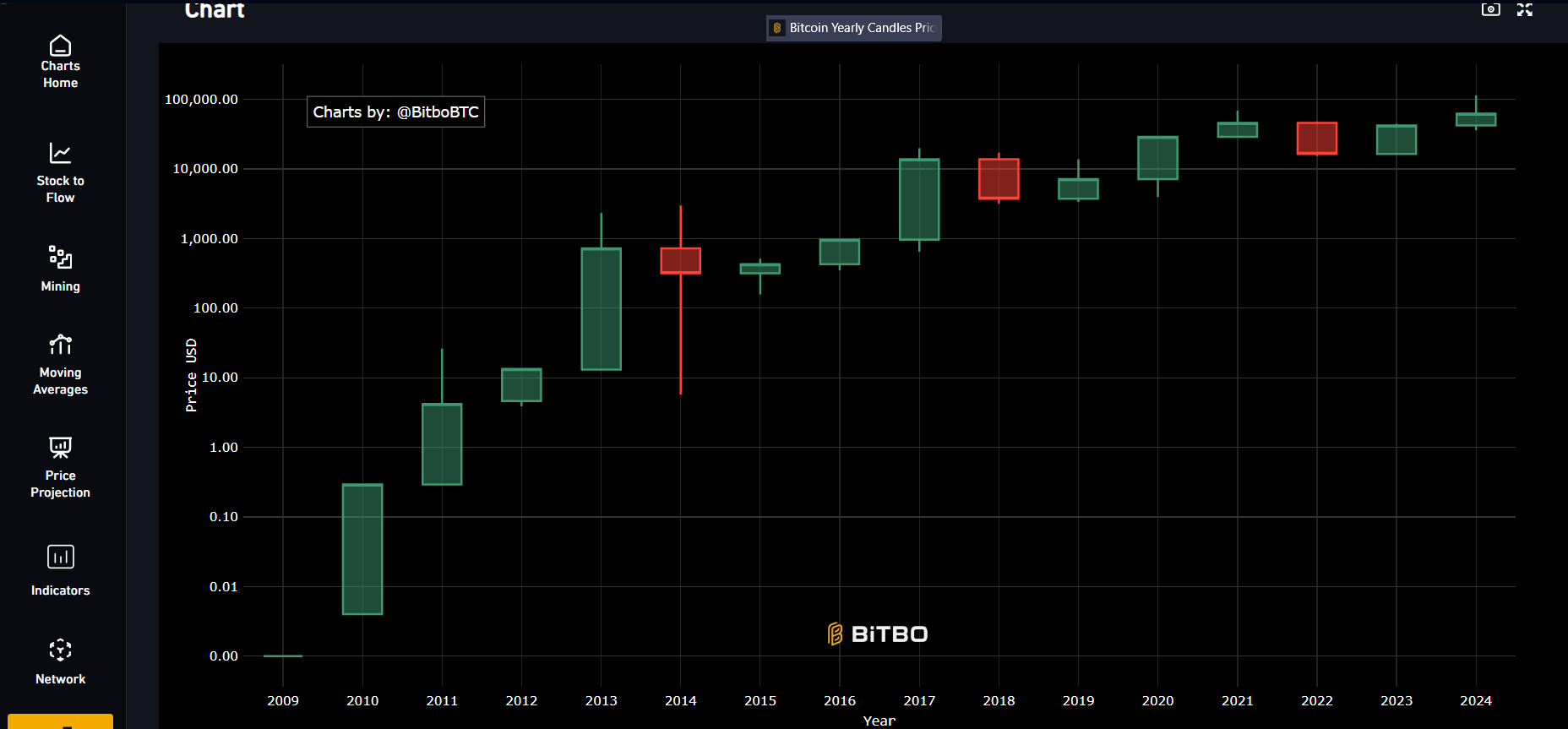Screen dimensions: 1568x729
Task: Click the red 2022 candle
Action: point(1316,139)
